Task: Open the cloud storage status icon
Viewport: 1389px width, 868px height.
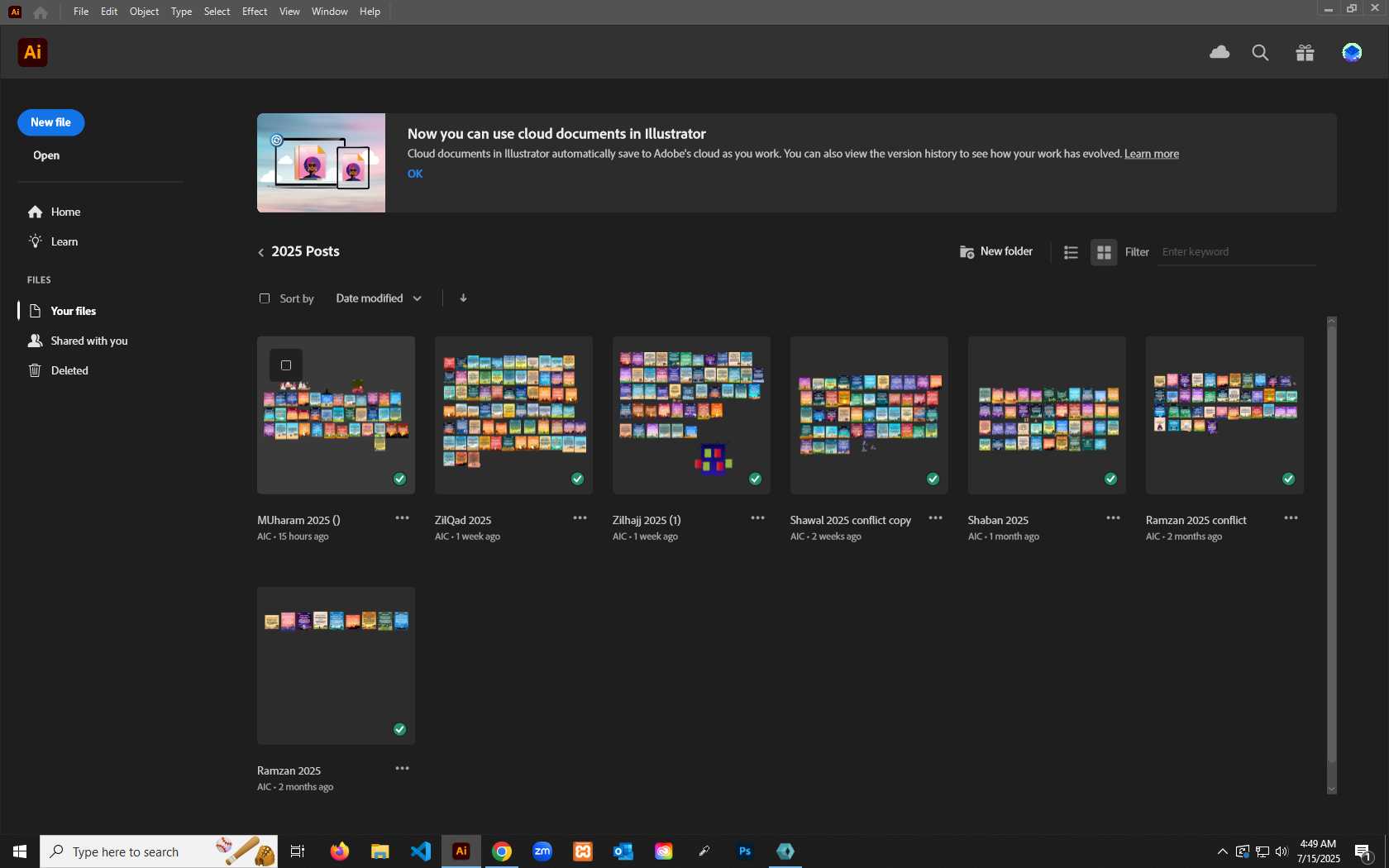Action: (1220, 52)
